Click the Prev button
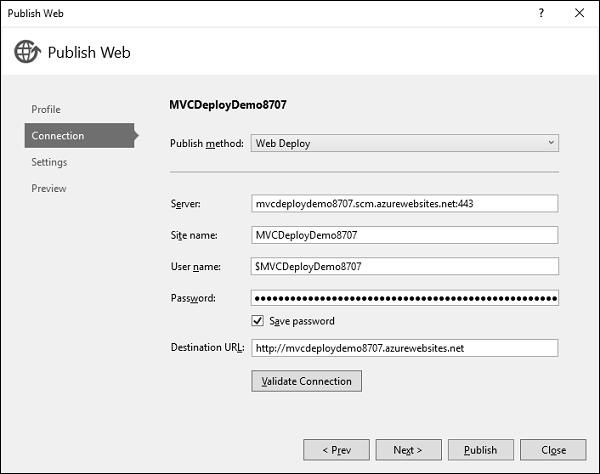This screenshot has width=600, height=474. (x=336, y=450)
